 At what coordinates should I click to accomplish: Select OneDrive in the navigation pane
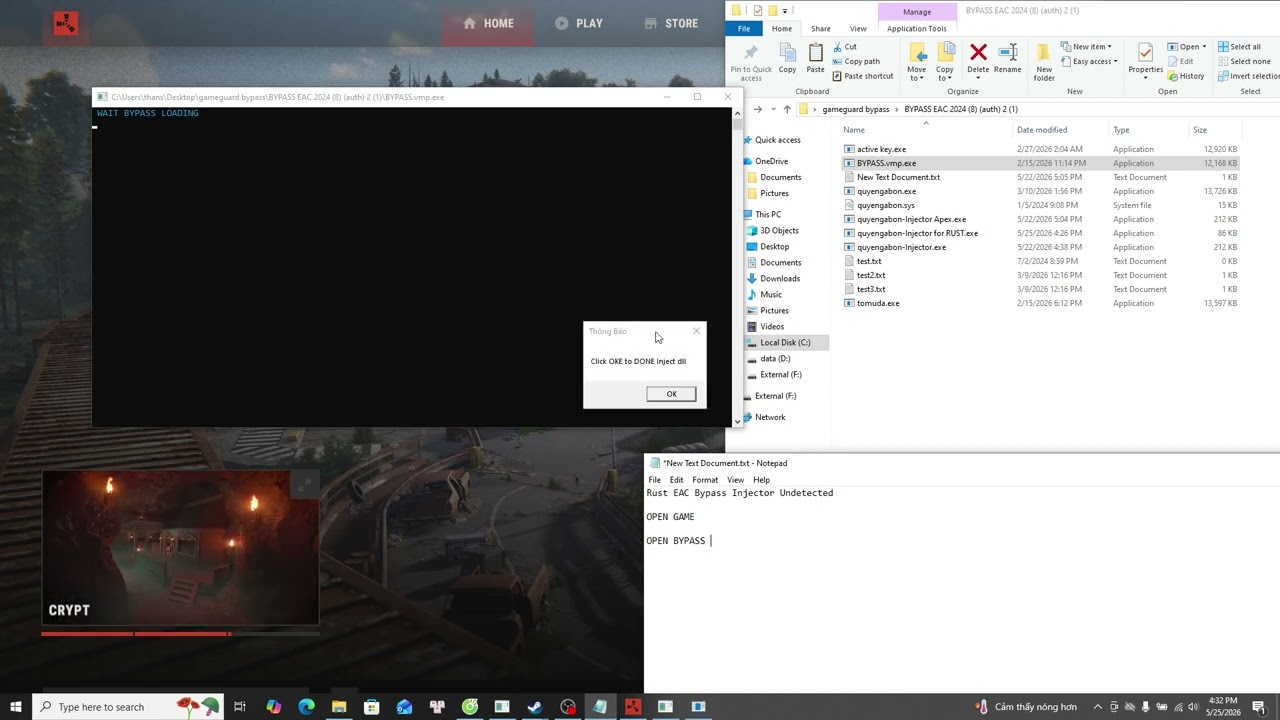[x=772, y=161]
